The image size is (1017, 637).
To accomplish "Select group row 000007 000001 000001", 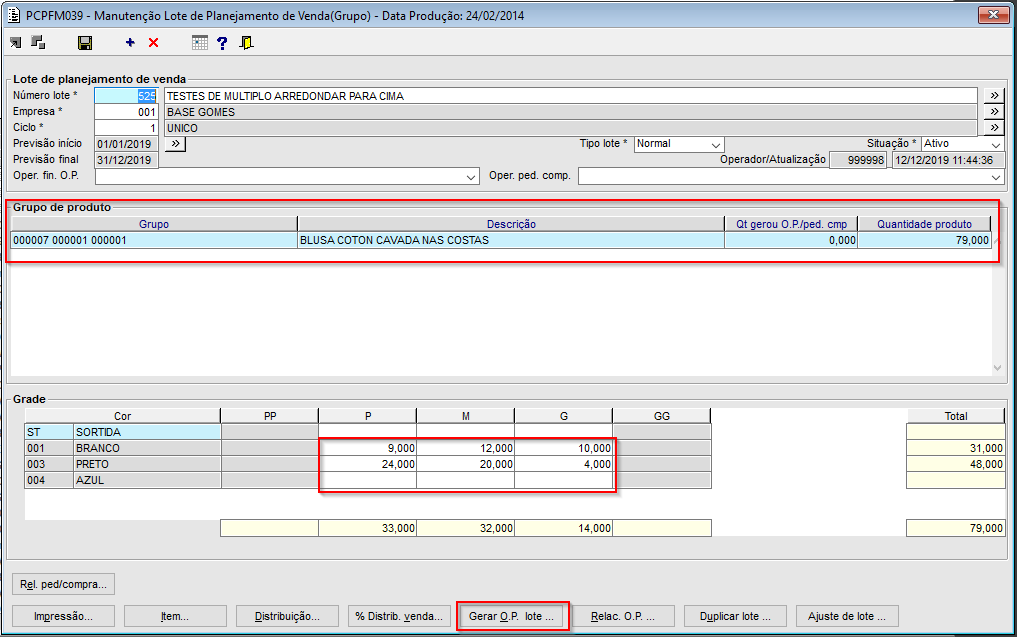I will (154, 240).
